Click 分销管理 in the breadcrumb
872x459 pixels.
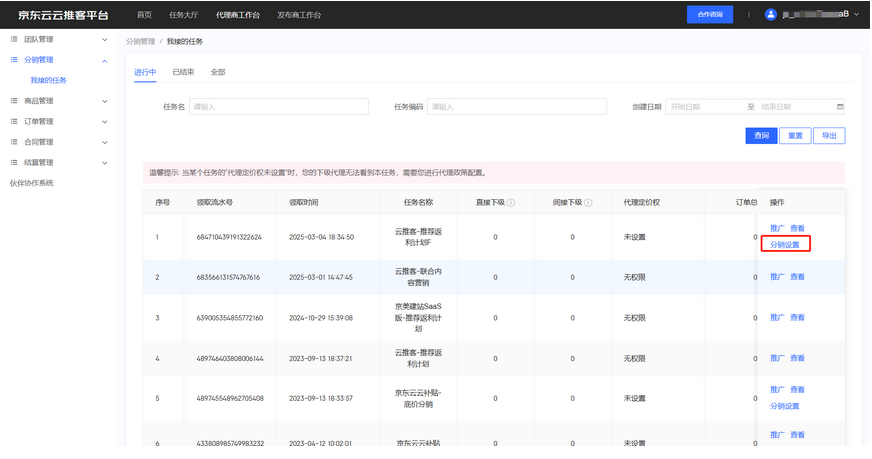coord(140,41)
